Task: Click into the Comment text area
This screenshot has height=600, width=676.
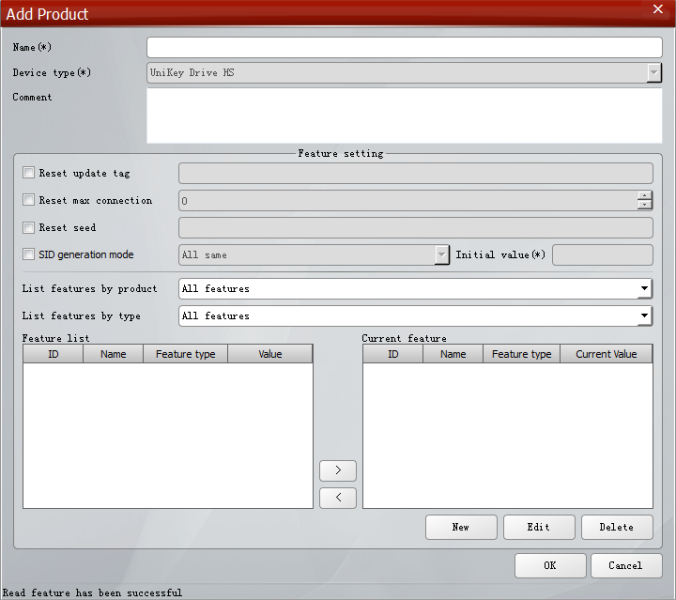Action: point(404,116)
